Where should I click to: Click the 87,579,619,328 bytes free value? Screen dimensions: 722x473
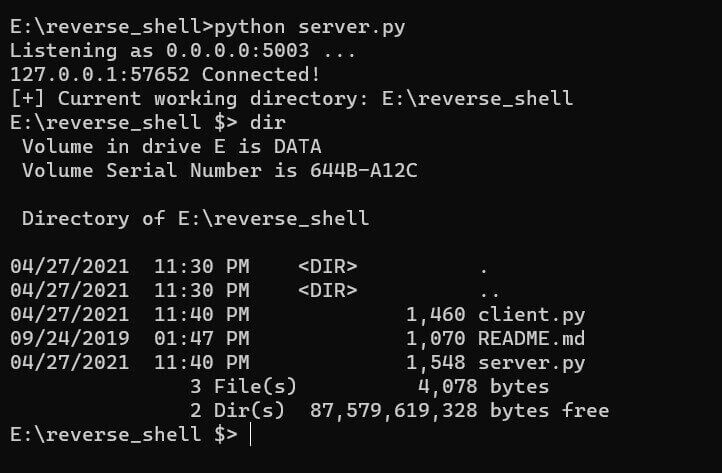[394, 410]
